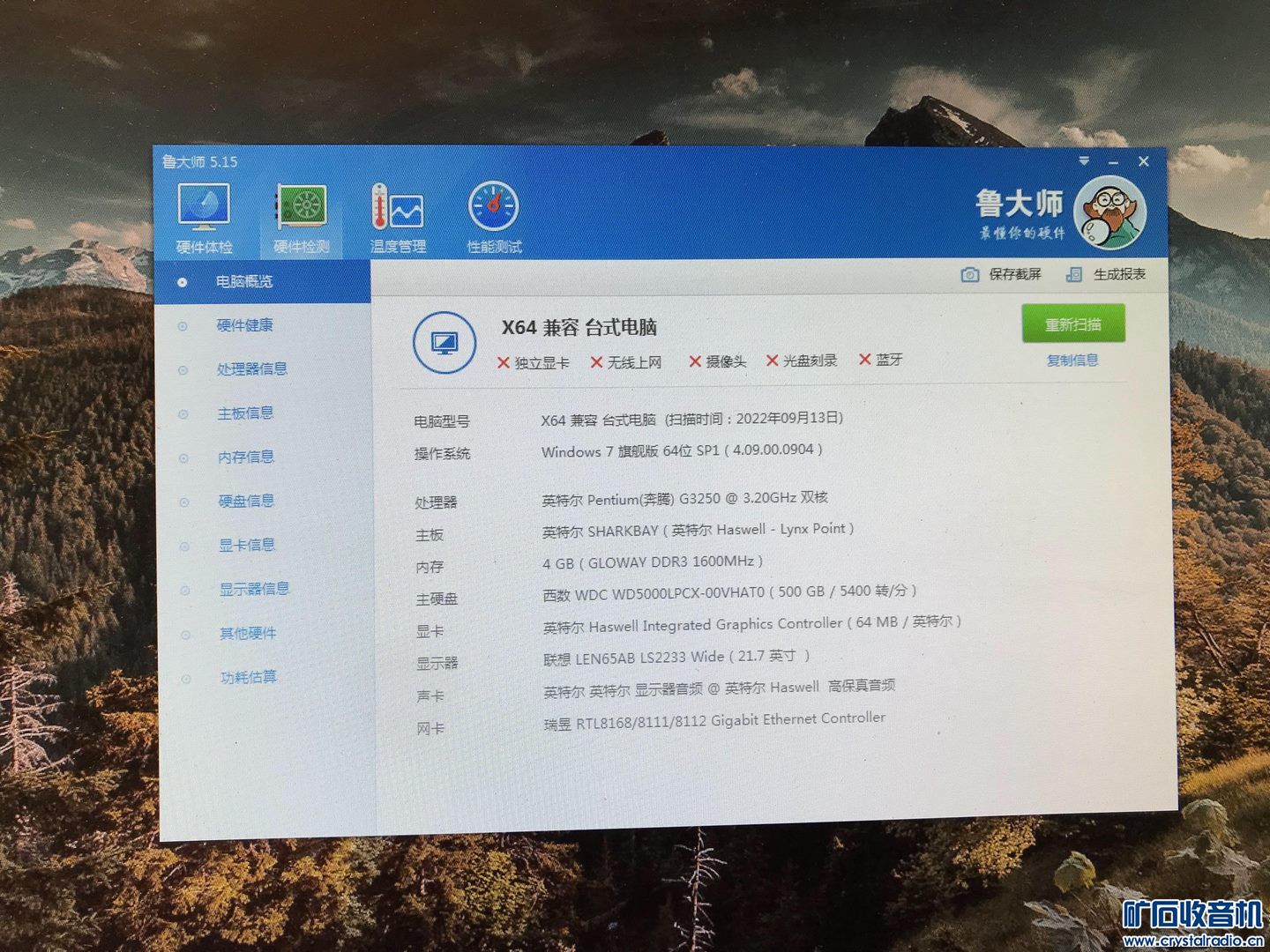Click the red X next to 无线上网
The width and height of the screenshot is (1270, 952).
[596, 362]
